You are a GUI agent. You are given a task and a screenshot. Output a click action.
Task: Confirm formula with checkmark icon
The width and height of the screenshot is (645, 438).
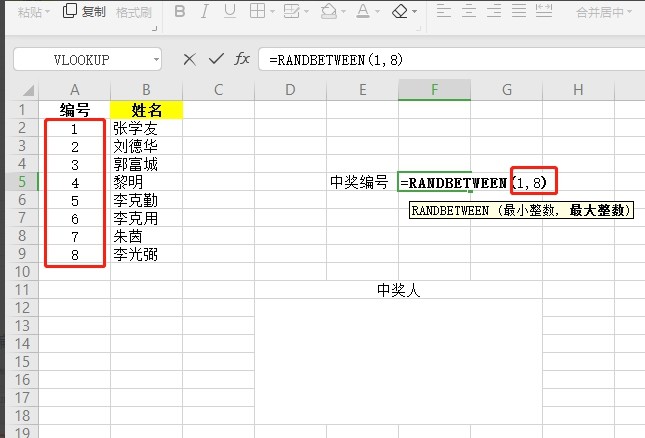[x=216, y=59]
